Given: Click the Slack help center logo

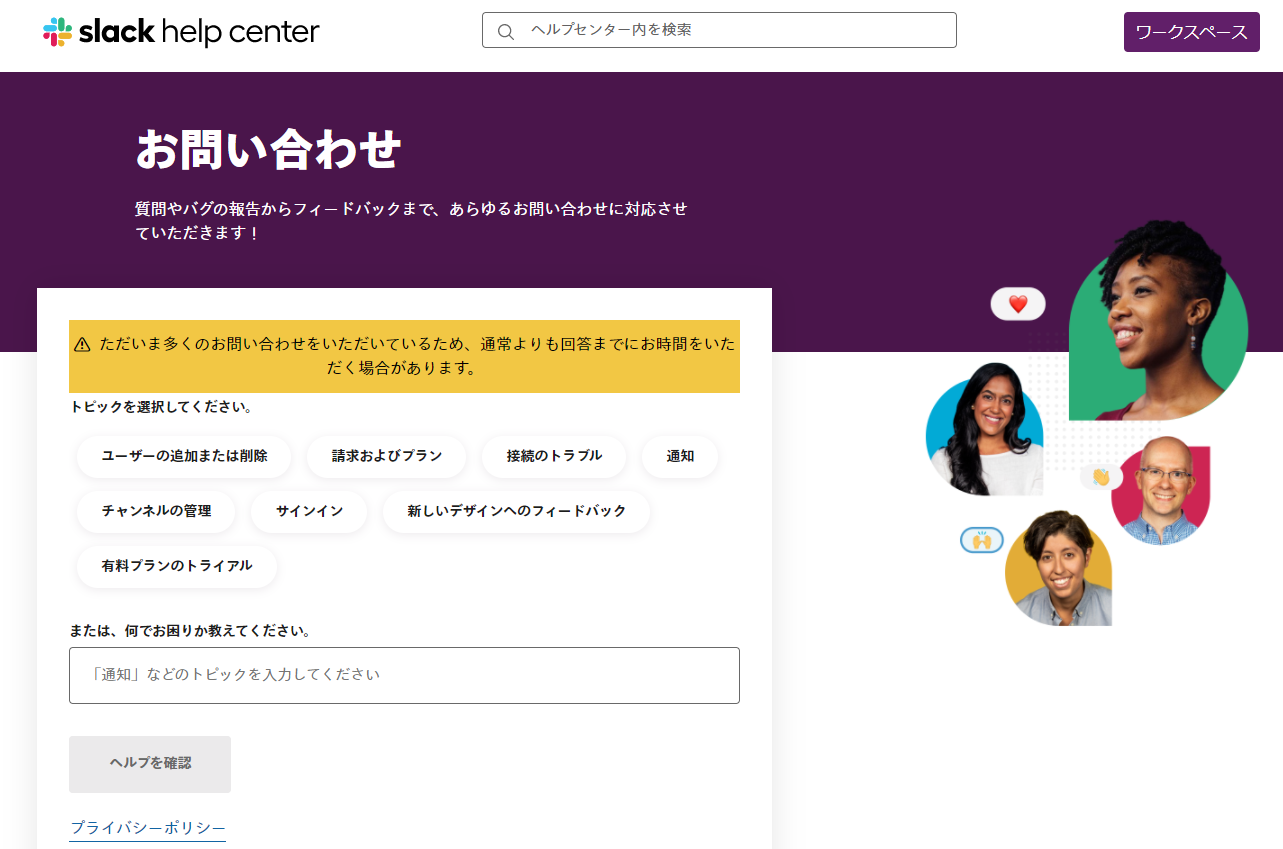Looking at the screenshot, I should (x=181, y=32).
